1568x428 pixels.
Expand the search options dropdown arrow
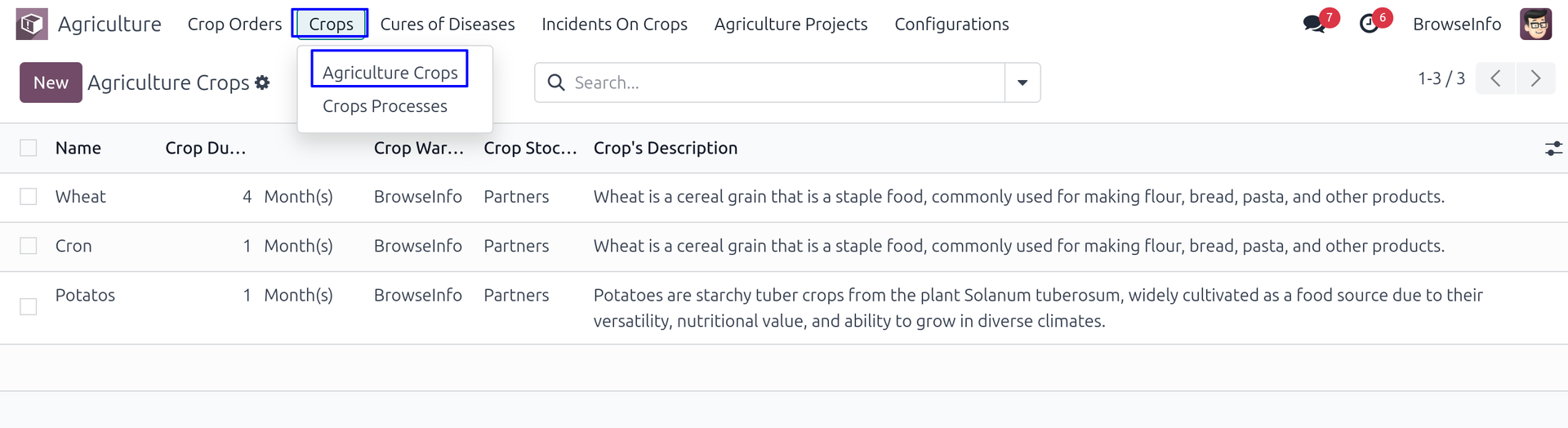[x=1022, y=82]
